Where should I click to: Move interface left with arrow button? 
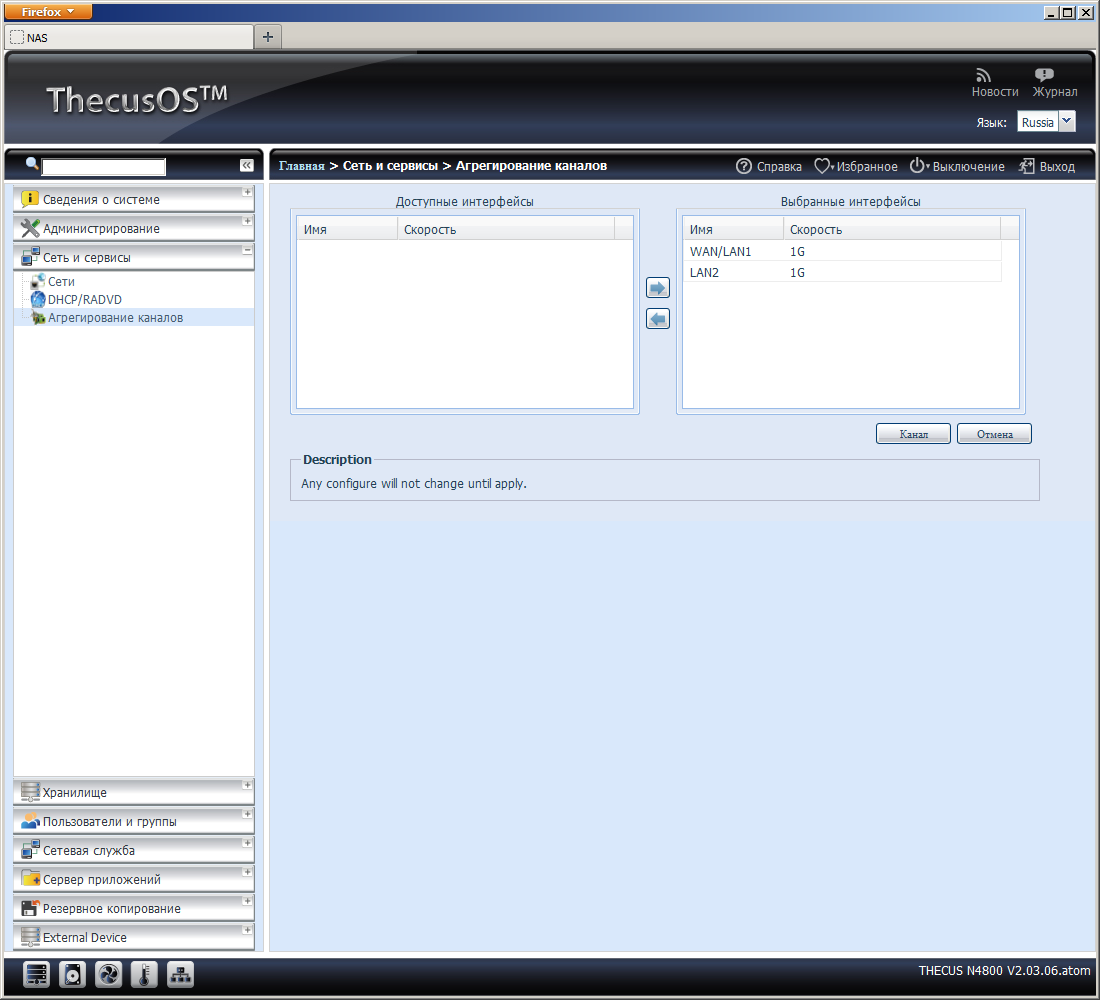tap(657, 319)
